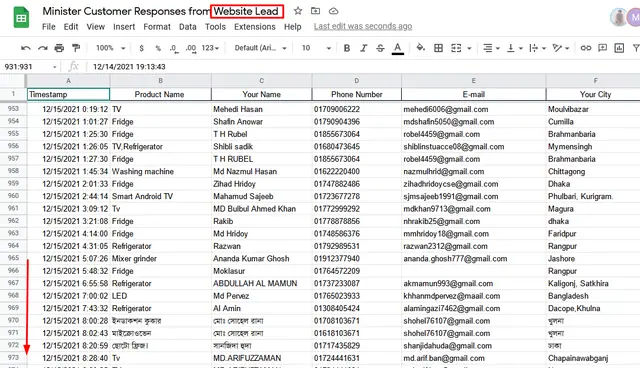Select cell with 'Mixer grinder'
This screenshot has width=640, height=368.
[x=160, y=258]
